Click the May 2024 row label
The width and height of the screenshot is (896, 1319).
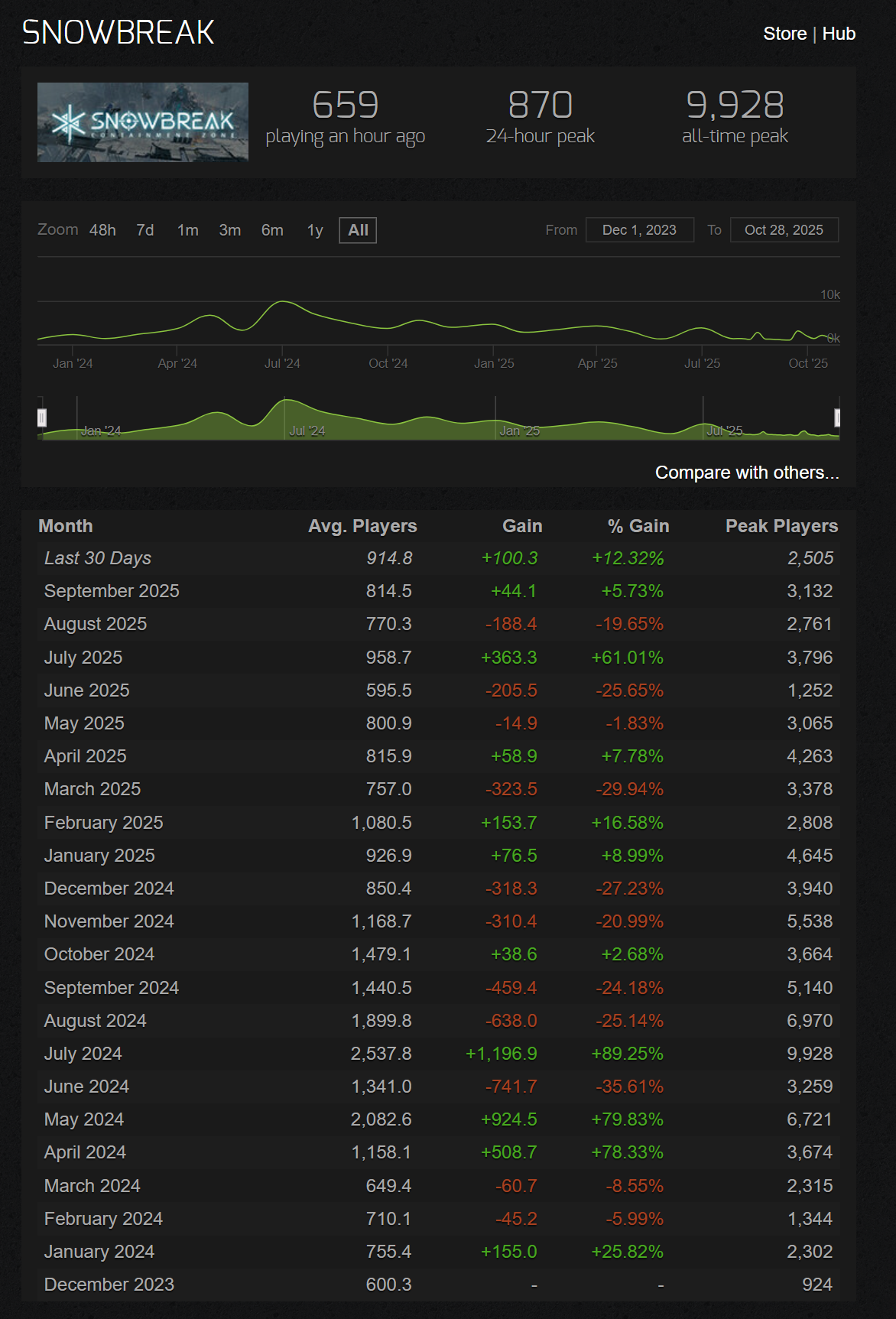[x=84, y=1119]
